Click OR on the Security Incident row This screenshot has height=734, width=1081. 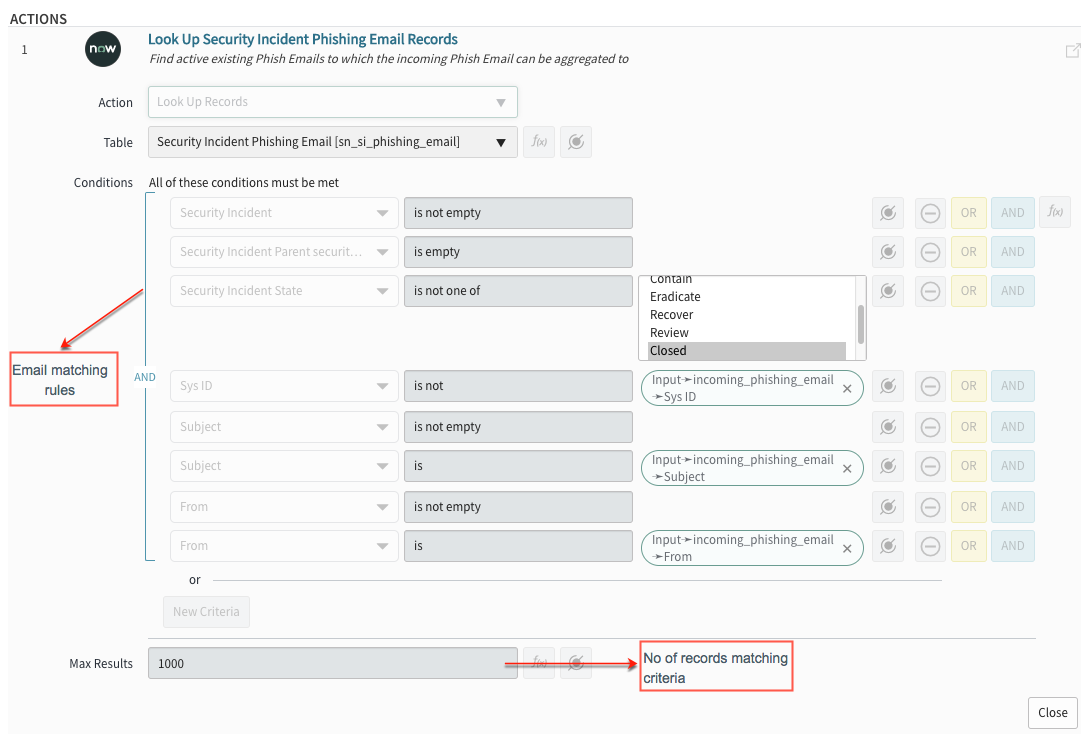(x=969, y=213)
